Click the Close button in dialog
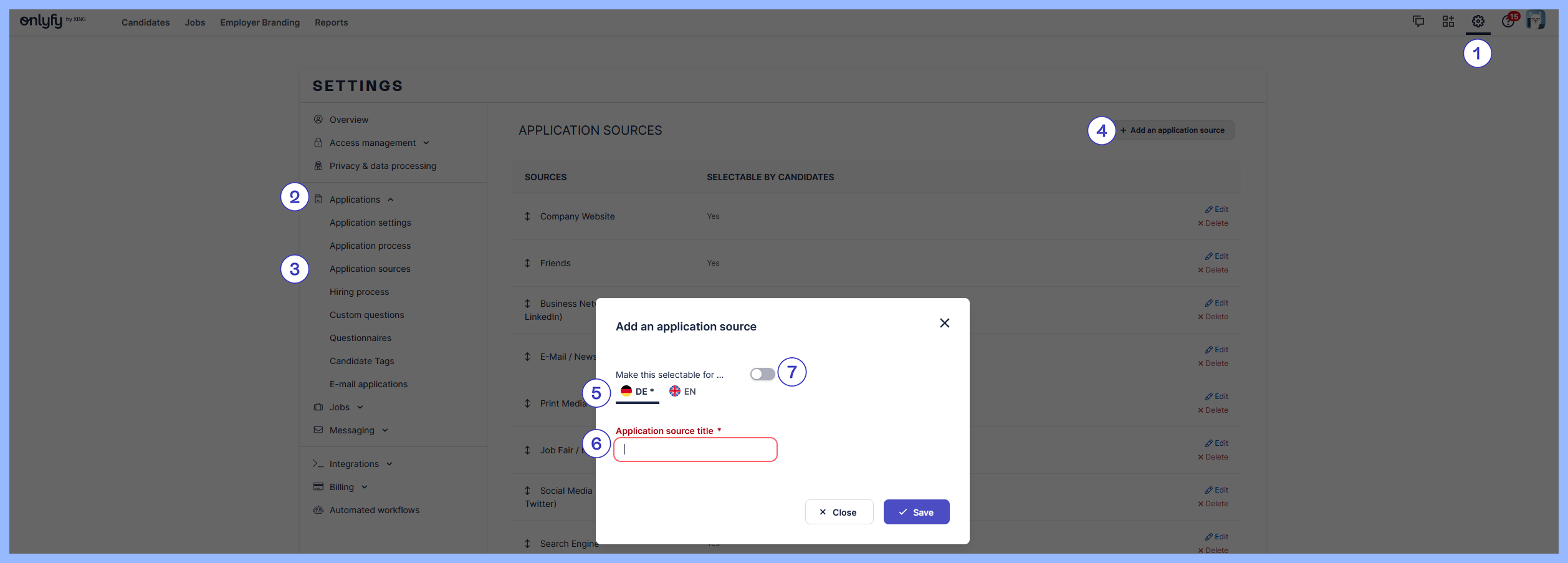 click(x=839, y=512)
